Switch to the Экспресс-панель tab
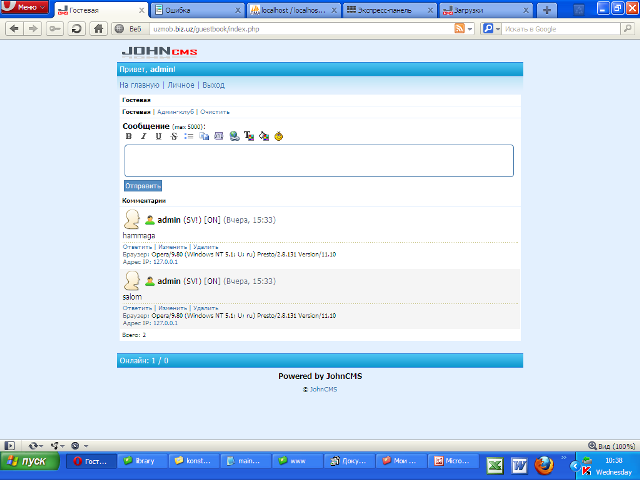 (x=390, y=10)
